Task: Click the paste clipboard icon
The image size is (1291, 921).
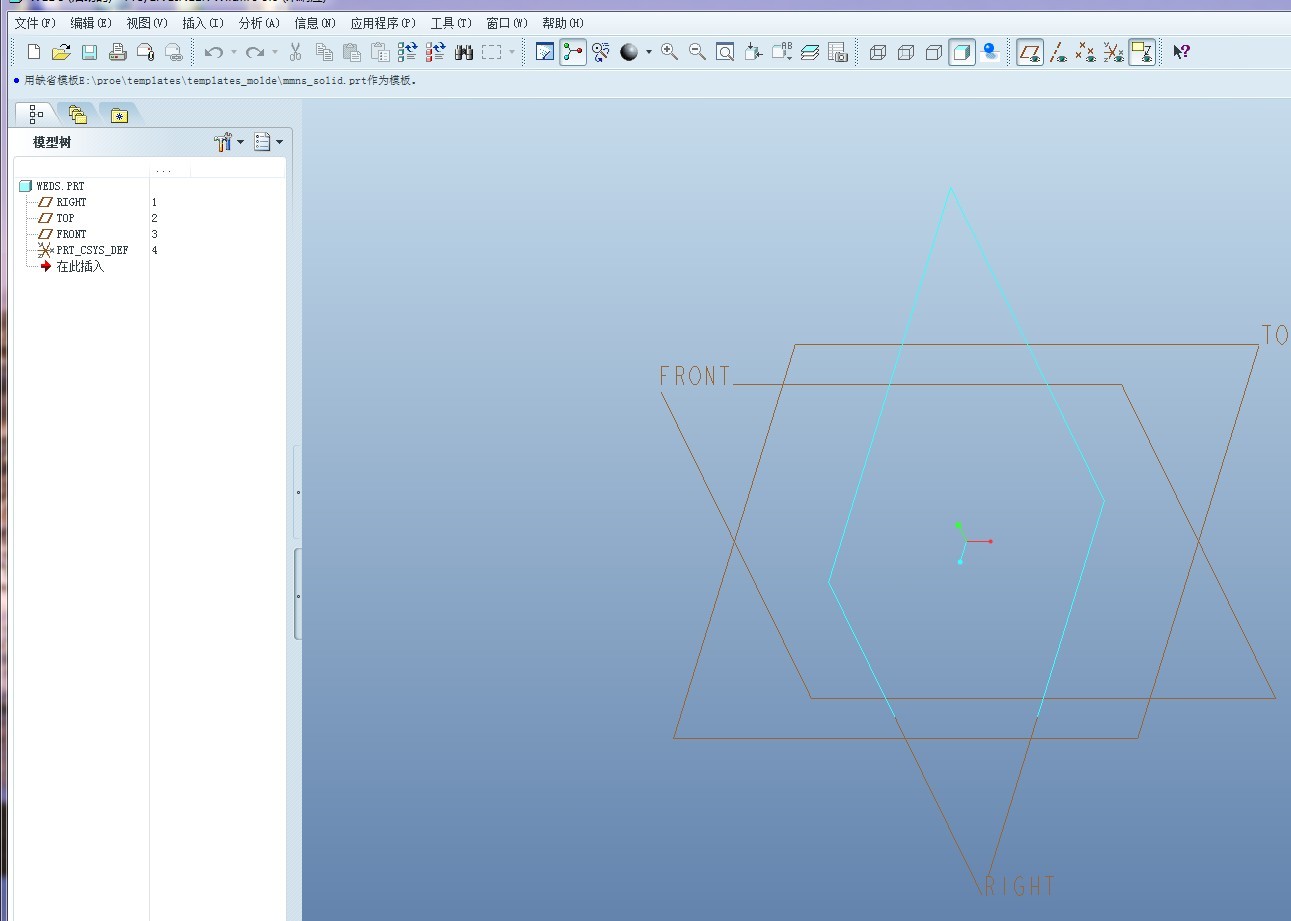Action: [x=352, y=52]
